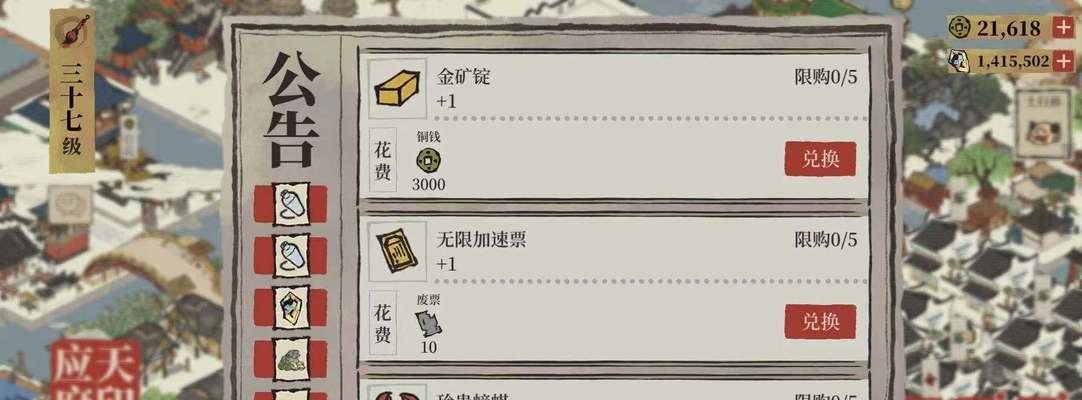
Task: Select the second shaker bottle tab in sidebar
Action: click(x=291, y=256)
